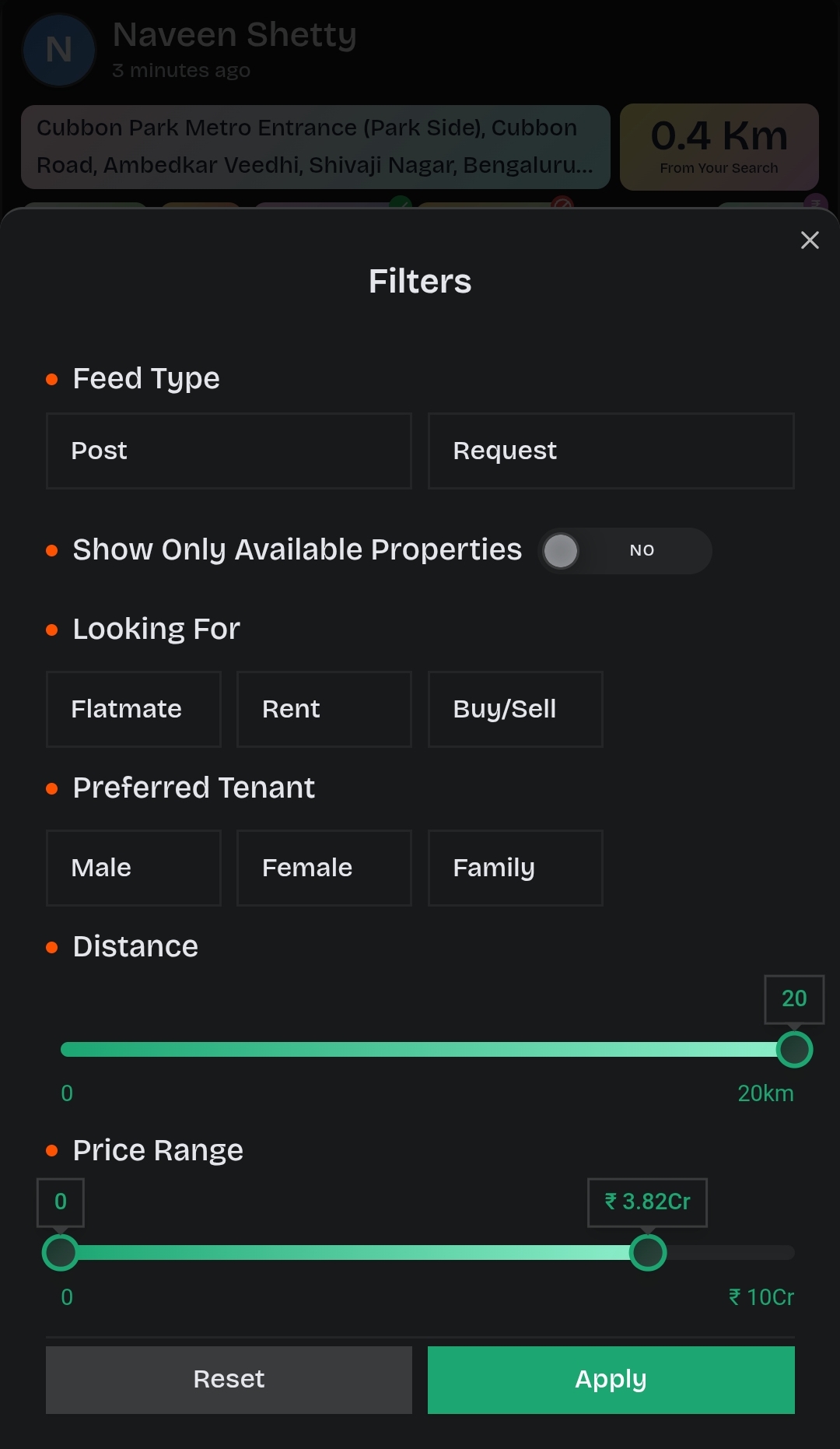Click the 0.4 Km distance badge
The image size is (840, 1449).
click(719, 147)
